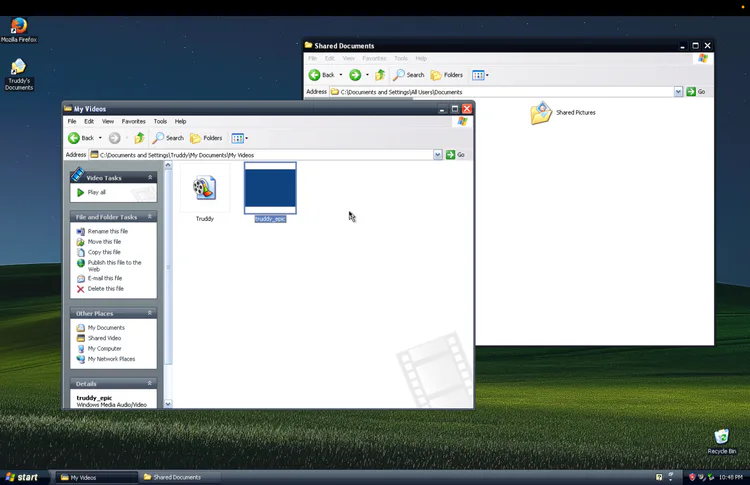The image size is (750, 485).
Task: Click the help question mark tray icon
Action: pyautogui.click(x=659, y=477)
